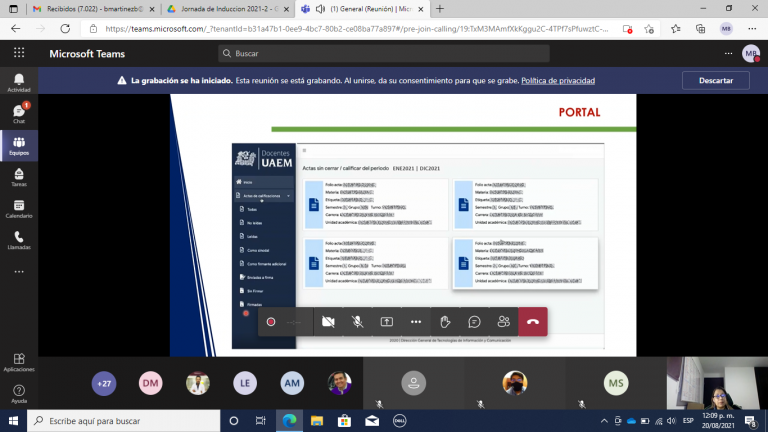Show the participants panel

click(x=504, y=322)
